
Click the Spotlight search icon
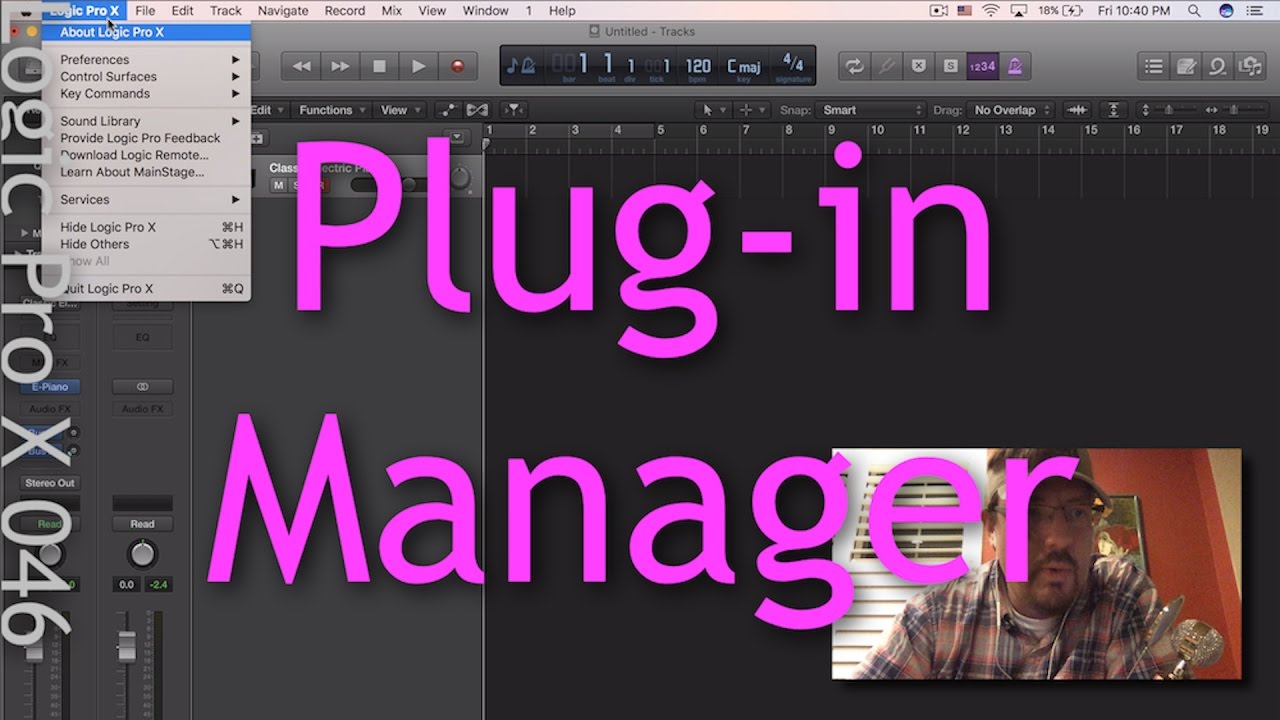click(1195, 10)
